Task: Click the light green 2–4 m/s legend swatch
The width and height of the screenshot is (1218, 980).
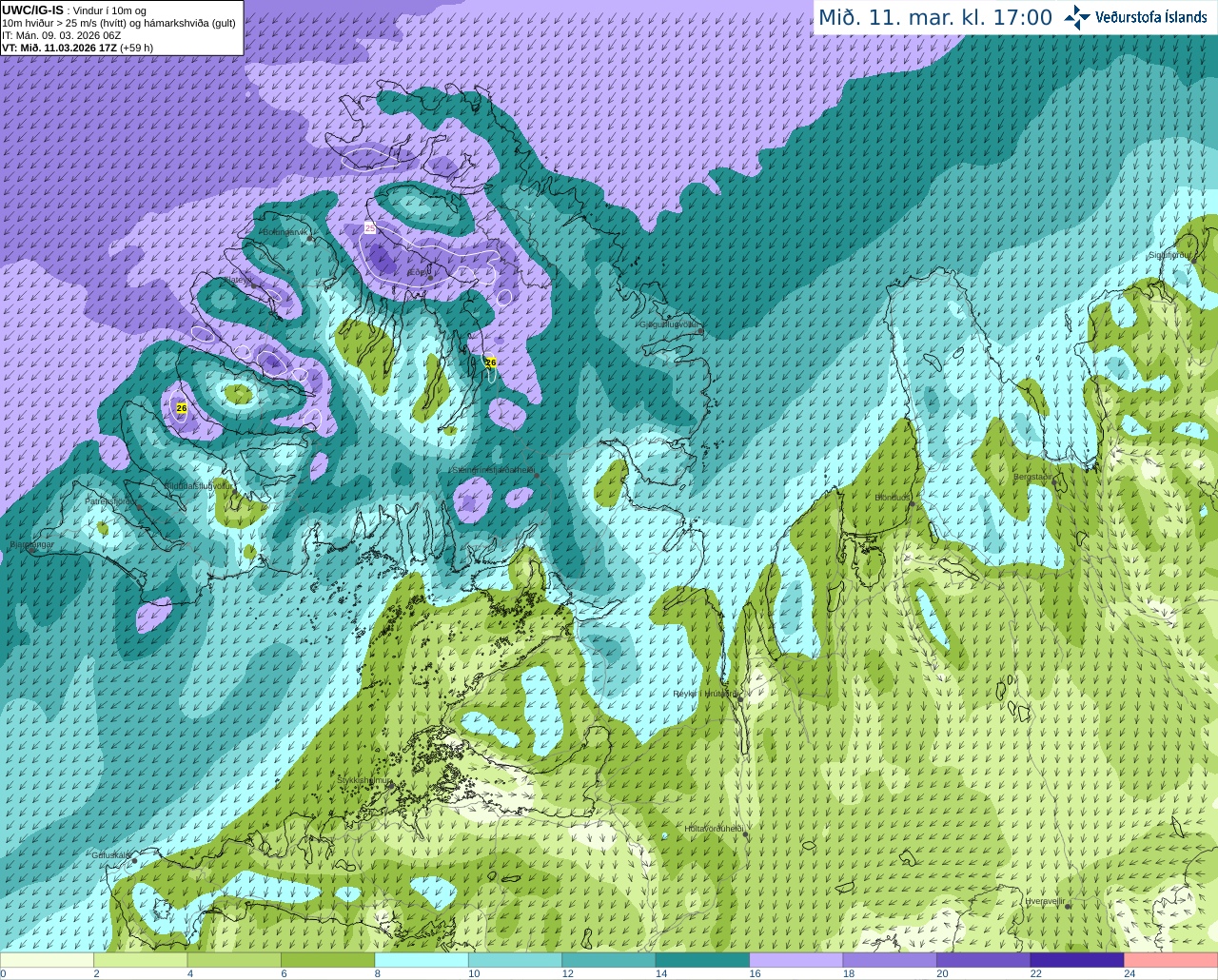Action: click(x=141, y=959)
